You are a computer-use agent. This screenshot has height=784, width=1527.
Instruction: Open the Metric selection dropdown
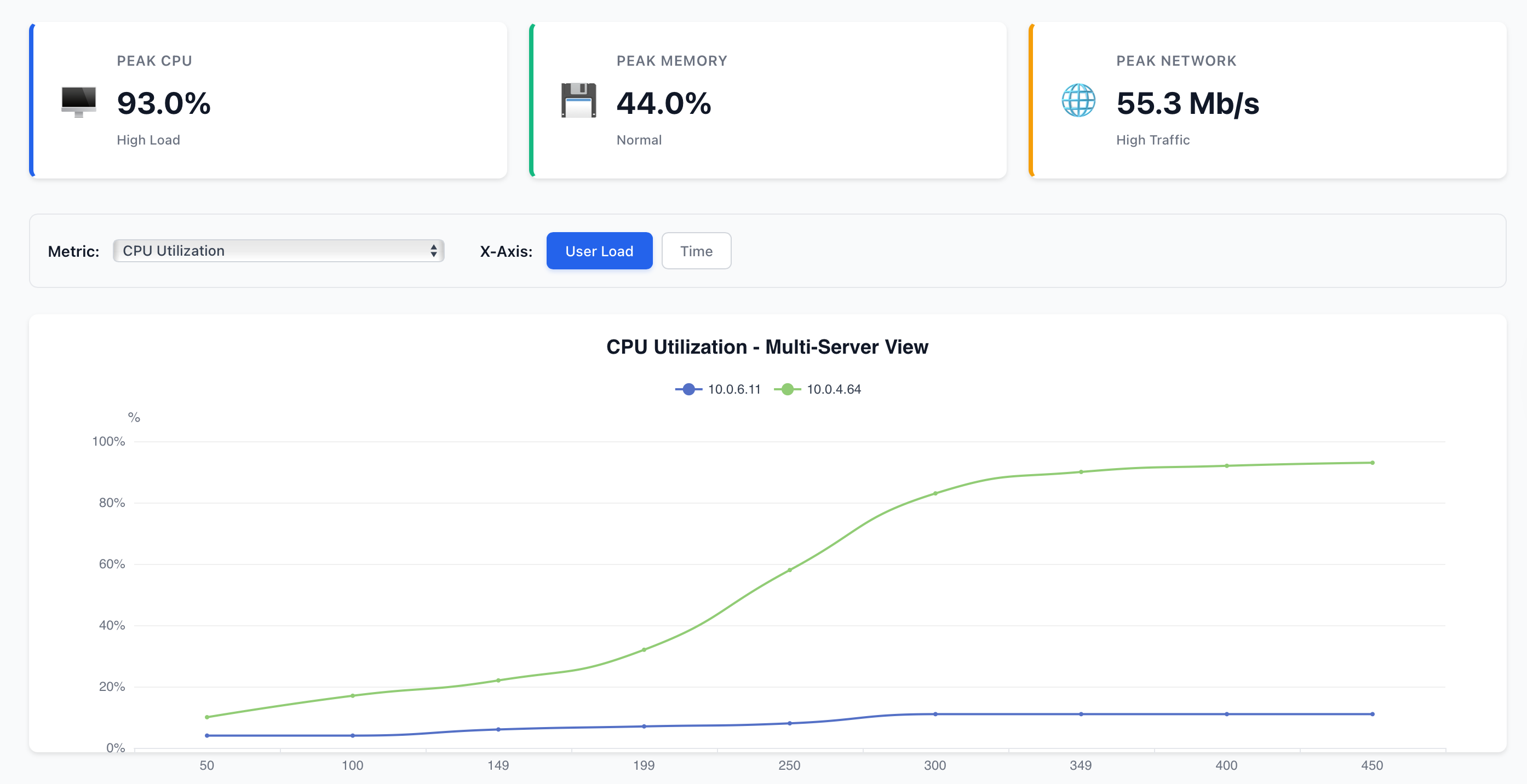[278, 251]
